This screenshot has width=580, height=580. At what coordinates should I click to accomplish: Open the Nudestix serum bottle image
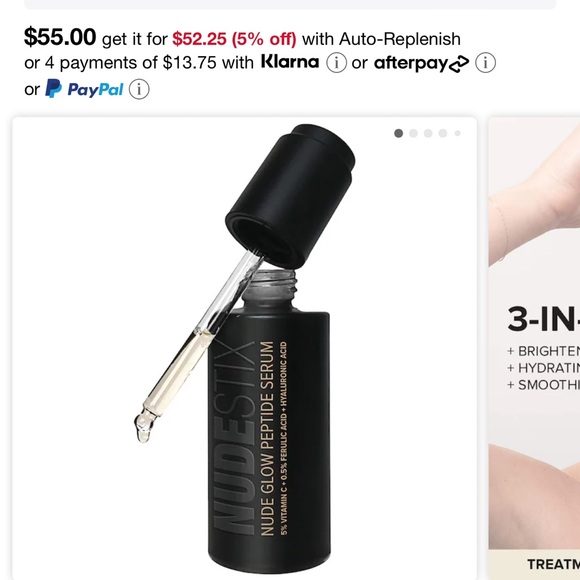click(x=245, y=348)
